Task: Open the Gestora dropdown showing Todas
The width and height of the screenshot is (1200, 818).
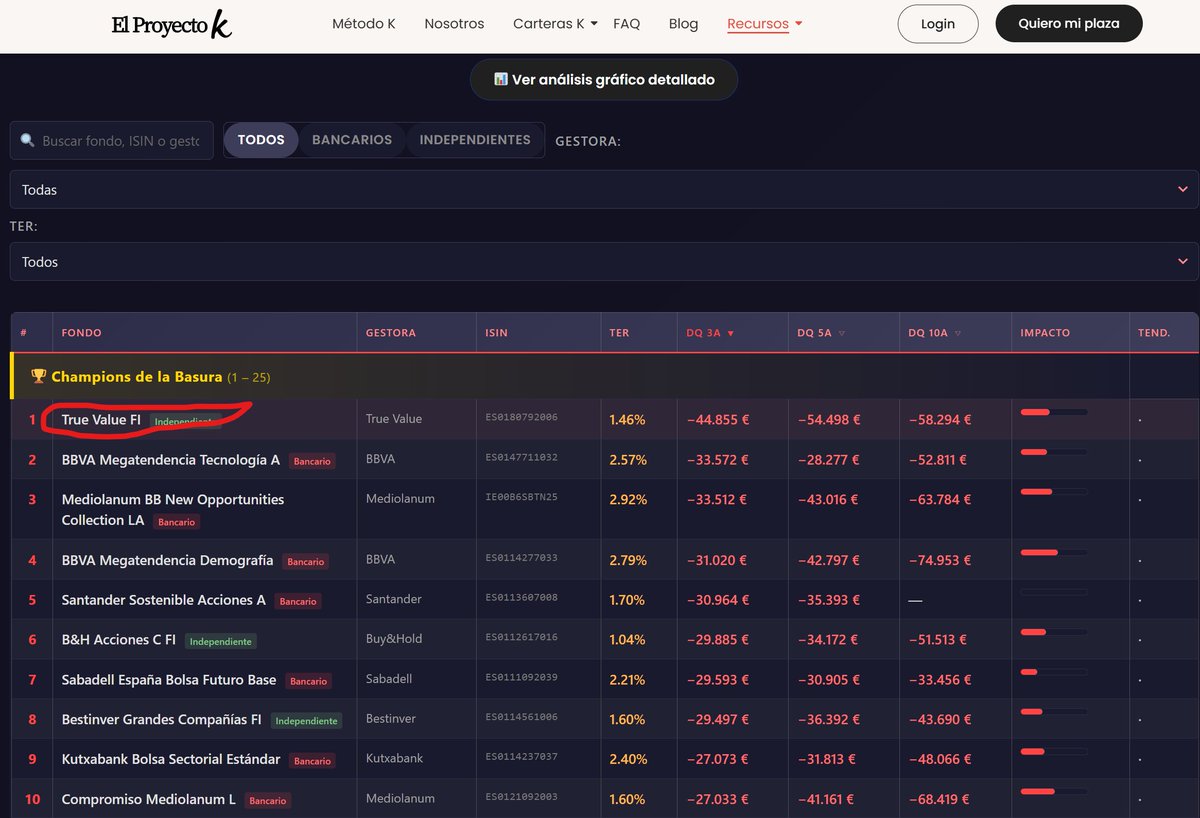Action: click(604, 189)
